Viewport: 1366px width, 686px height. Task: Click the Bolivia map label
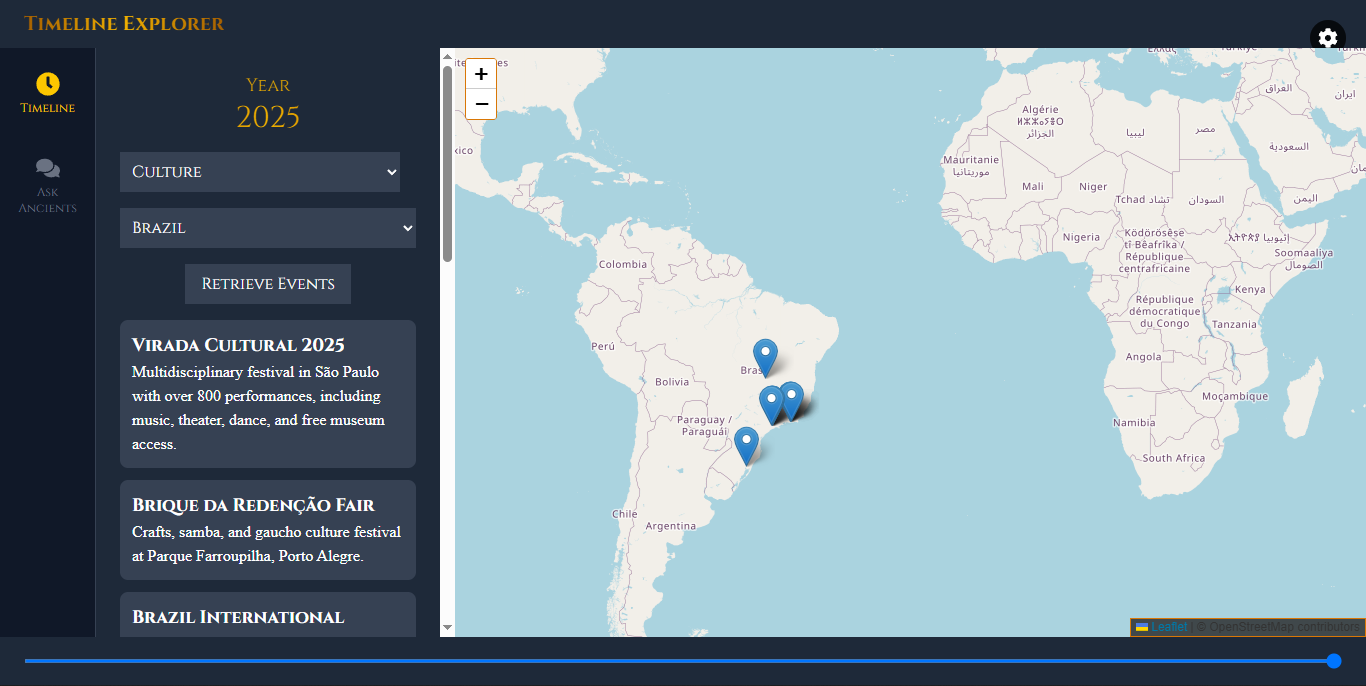coord(672,382)
